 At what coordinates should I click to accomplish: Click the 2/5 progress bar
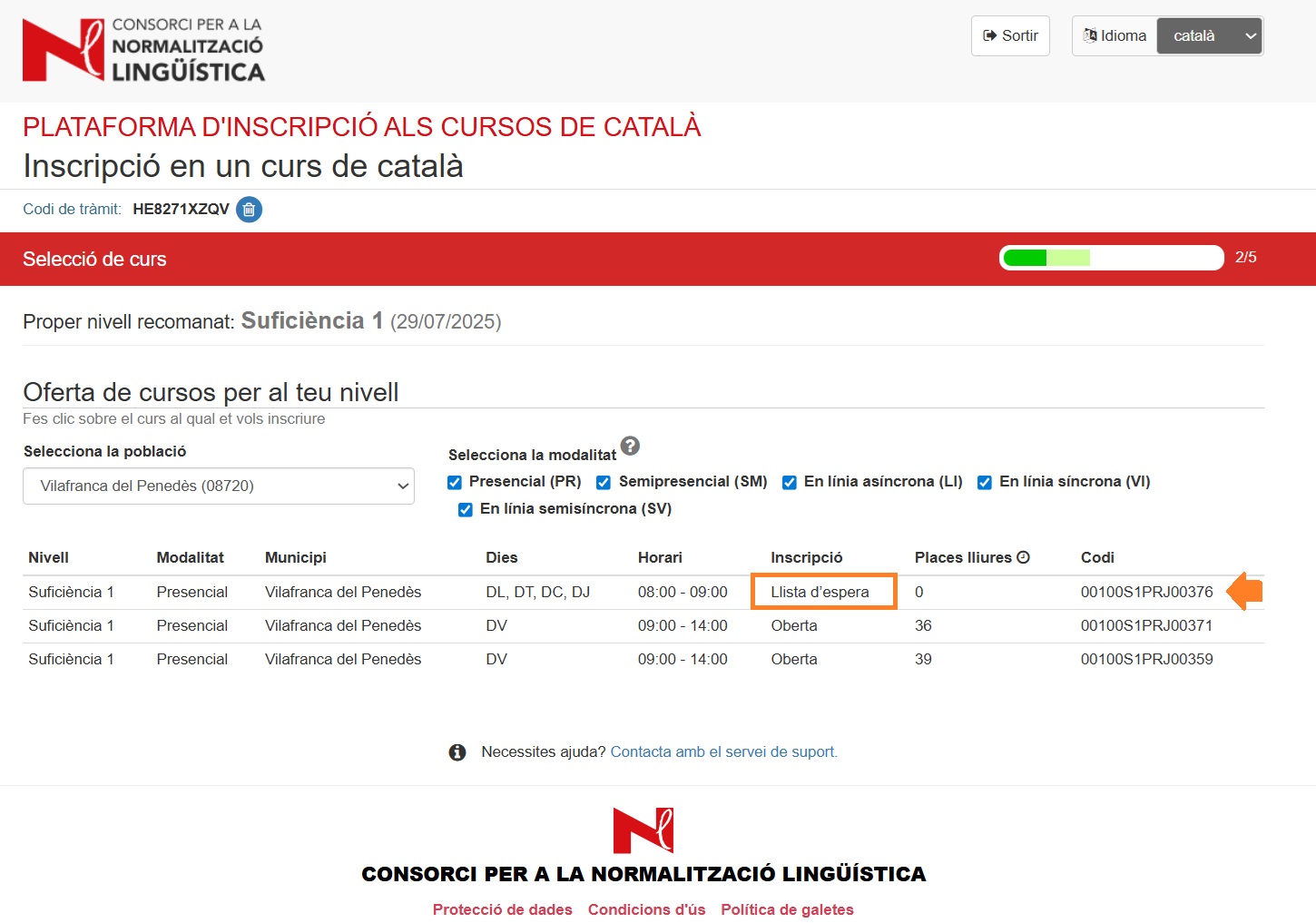1111,258
